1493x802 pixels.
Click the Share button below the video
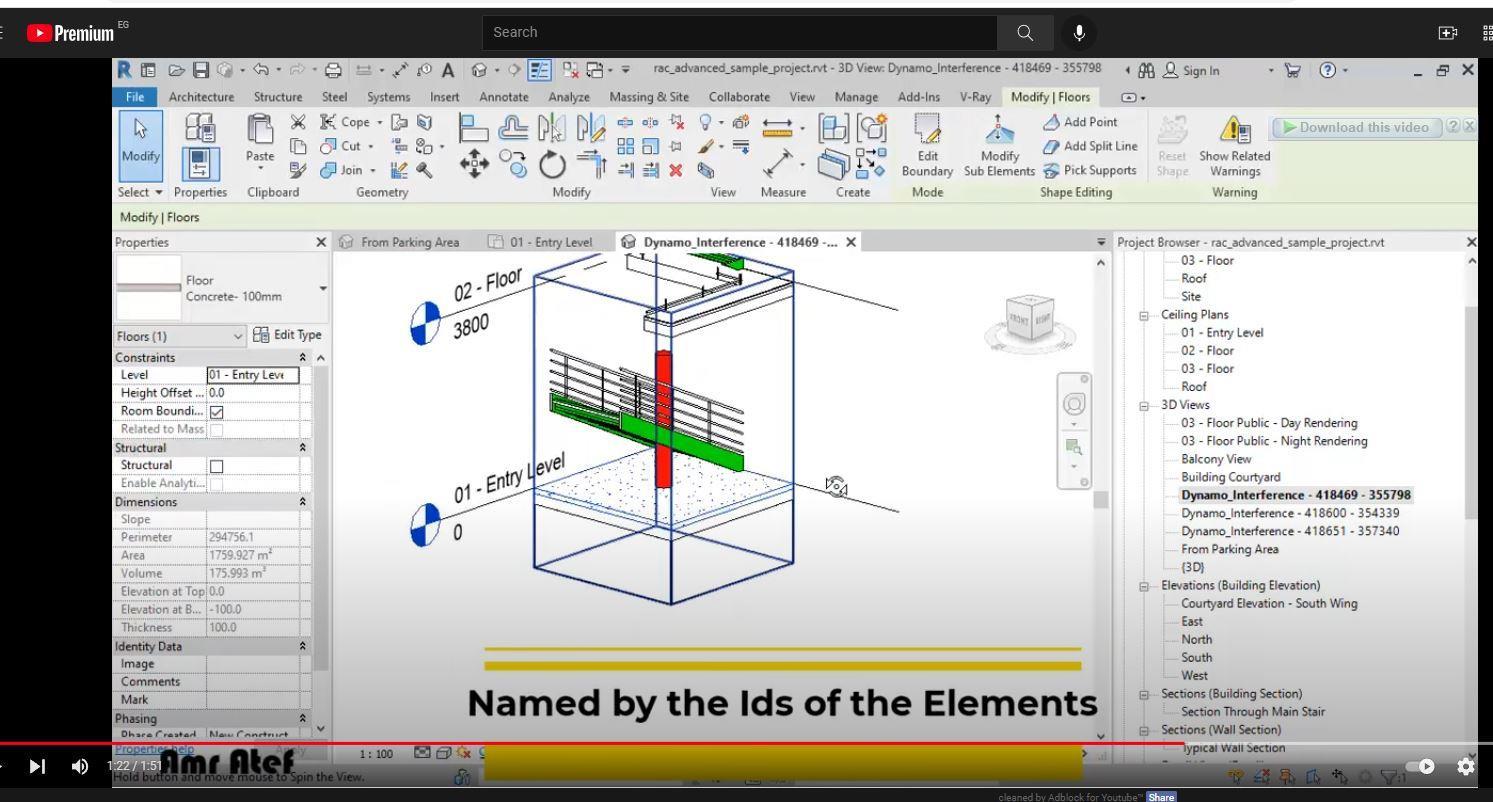(x=1161, y=797)
